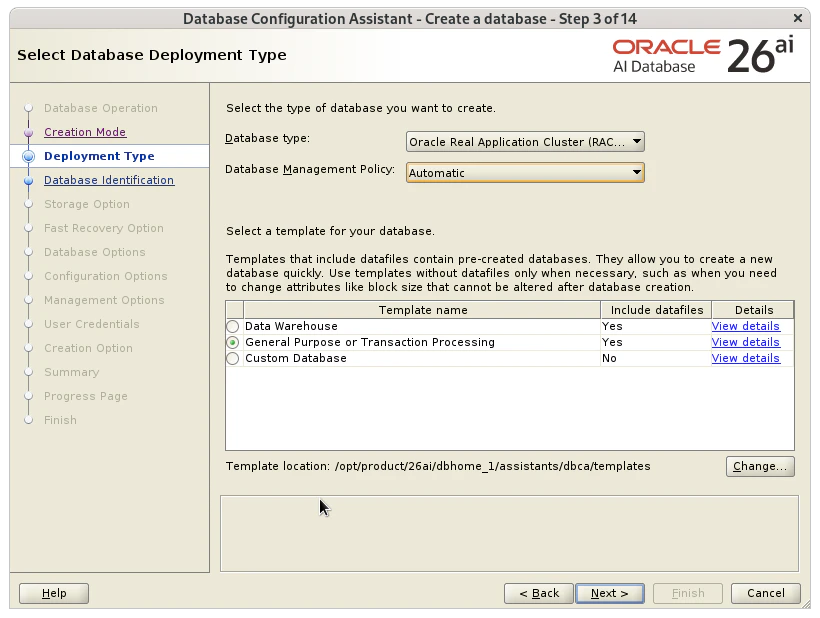Viewport: 820px width, 618px height.
Task: Click the Creation Mode step bullet icon
Action: point(29,133)
